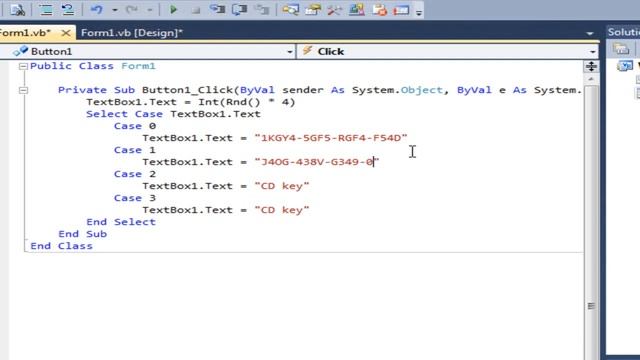Click the crossed-tools toolbar icon
Viewport: 640px width, 360px height.
335,10
